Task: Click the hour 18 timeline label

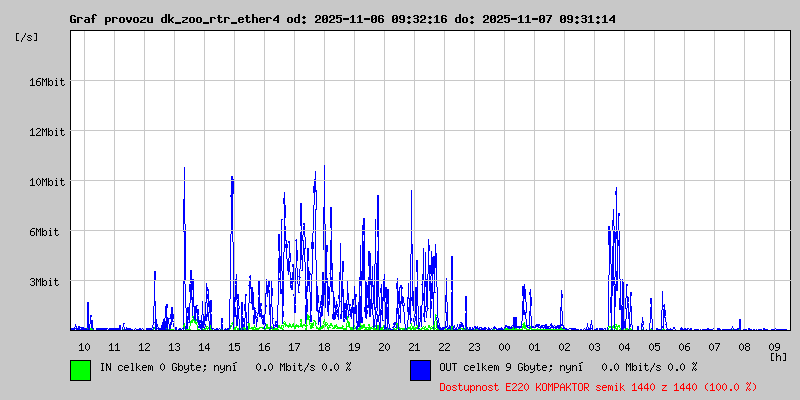Action: point(324,346)
